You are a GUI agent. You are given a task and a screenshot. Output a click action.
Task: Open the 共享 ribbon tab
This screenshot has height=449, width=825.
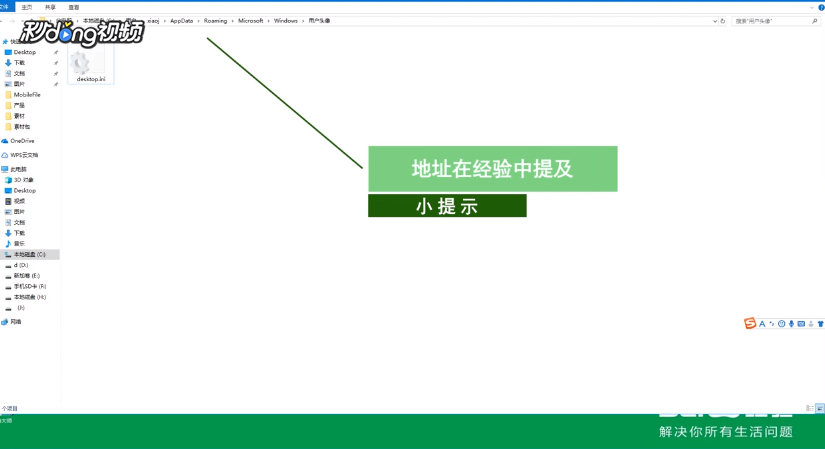tap(50, 7)
